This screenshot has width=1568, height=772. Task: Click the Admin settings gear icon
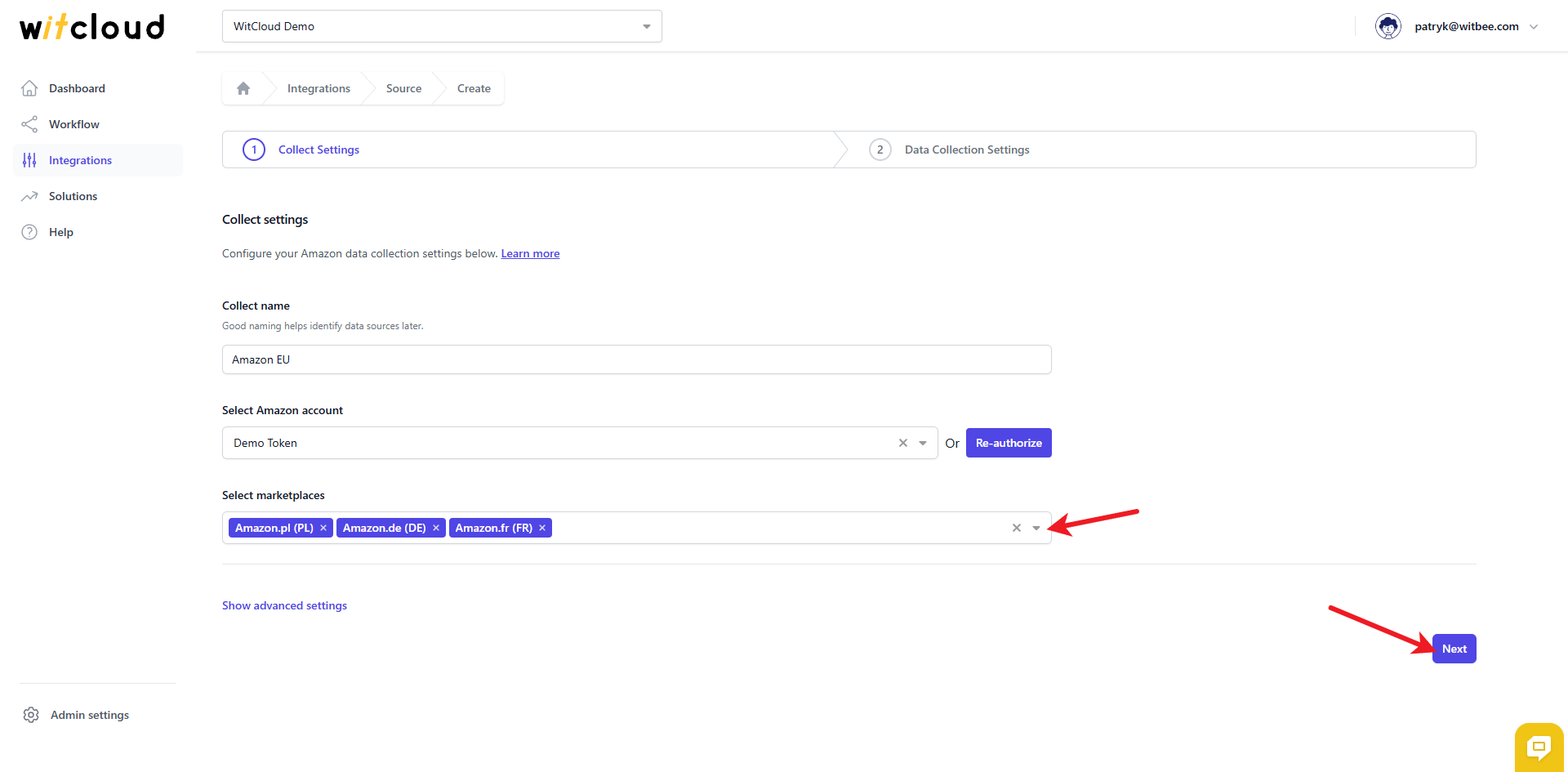(31, 715)
